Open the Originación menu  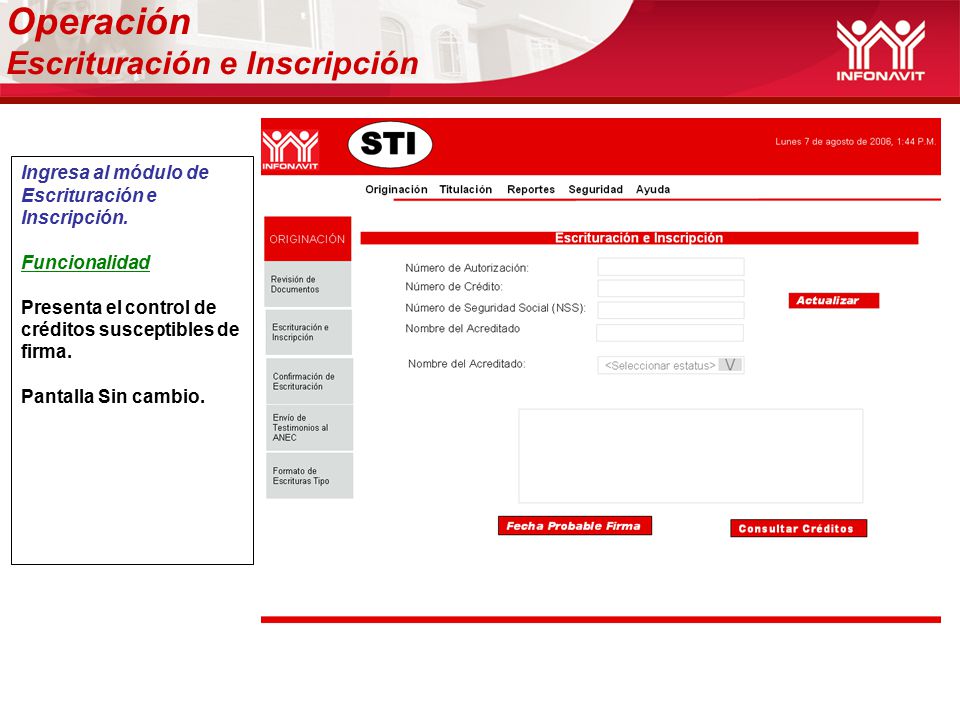(396, 189)
